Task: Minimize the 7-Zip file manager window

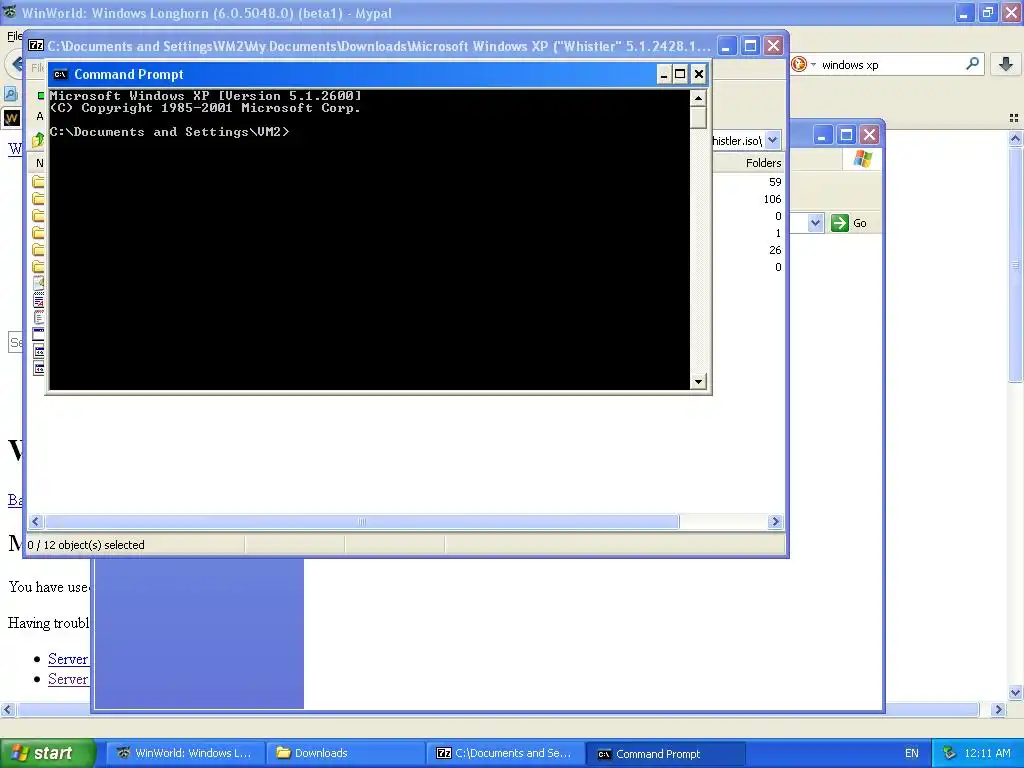Action: [726, 46]
